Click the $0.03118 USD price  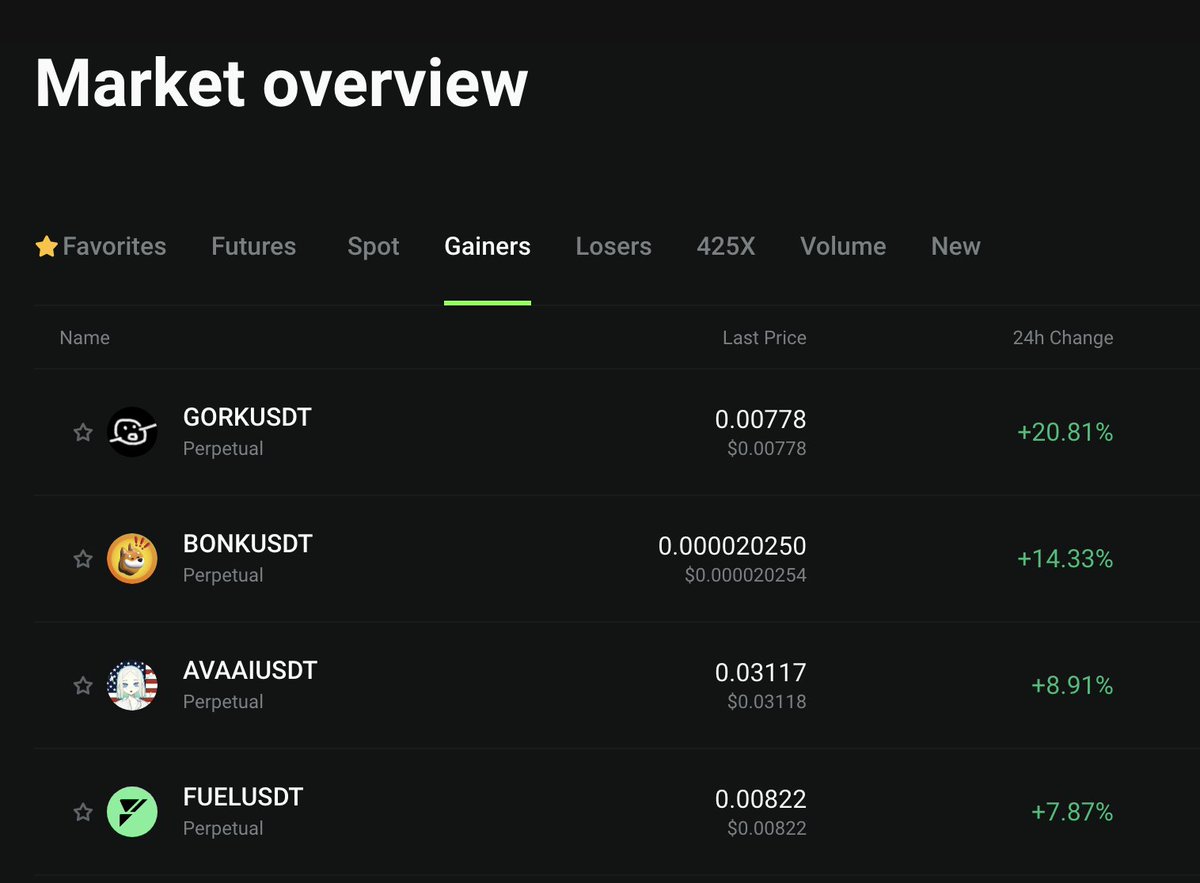click(766, 702)
